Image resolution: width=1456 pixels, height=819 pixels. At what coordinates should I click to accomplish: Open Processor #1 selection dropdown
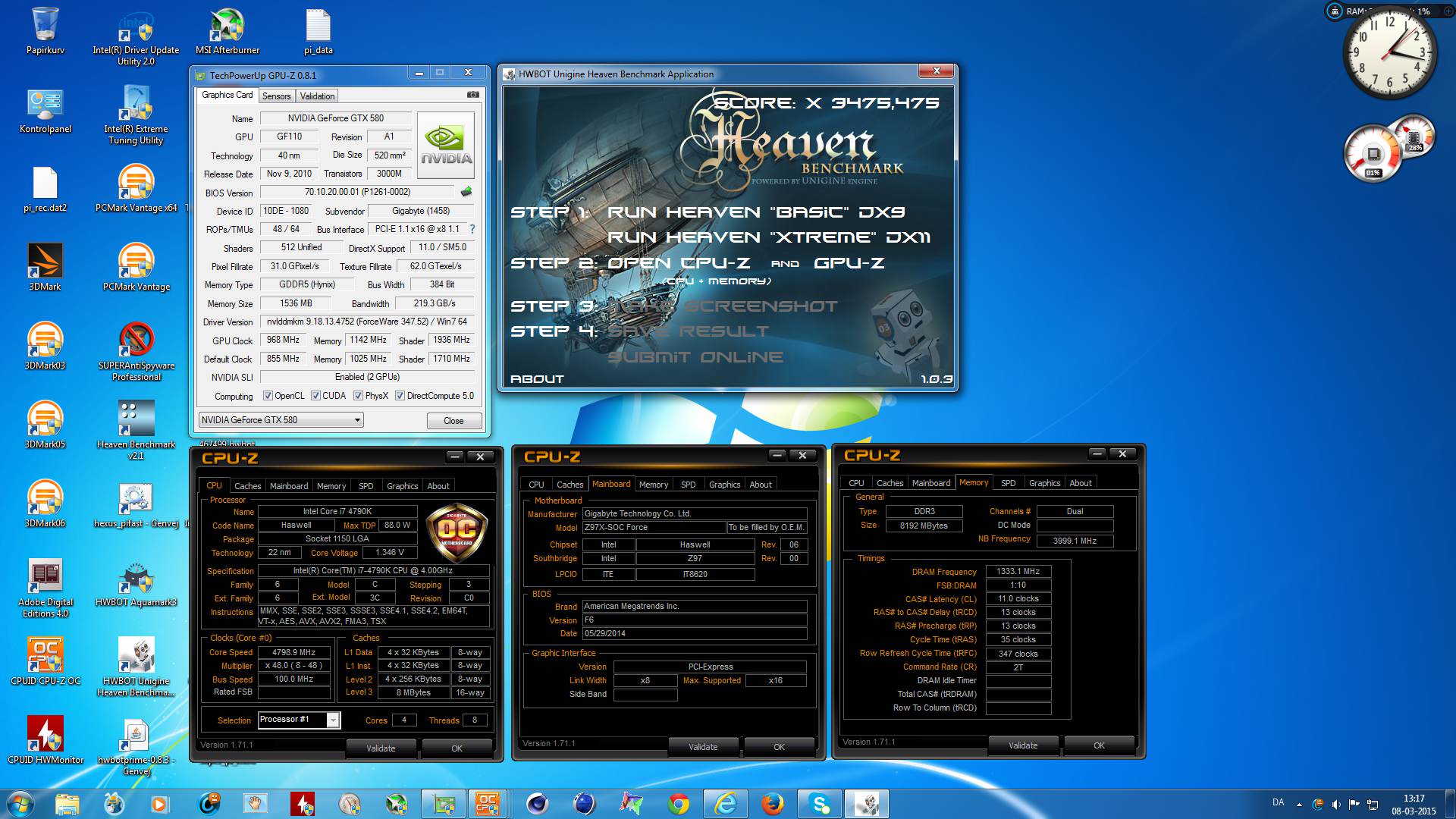pos(300,720)
